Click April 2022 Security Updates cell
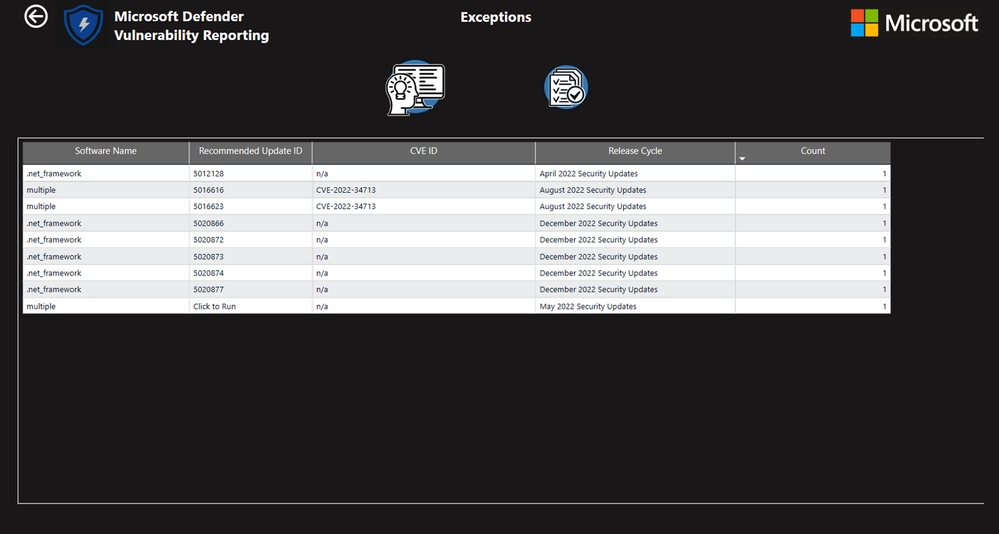 tap(635, 173)
